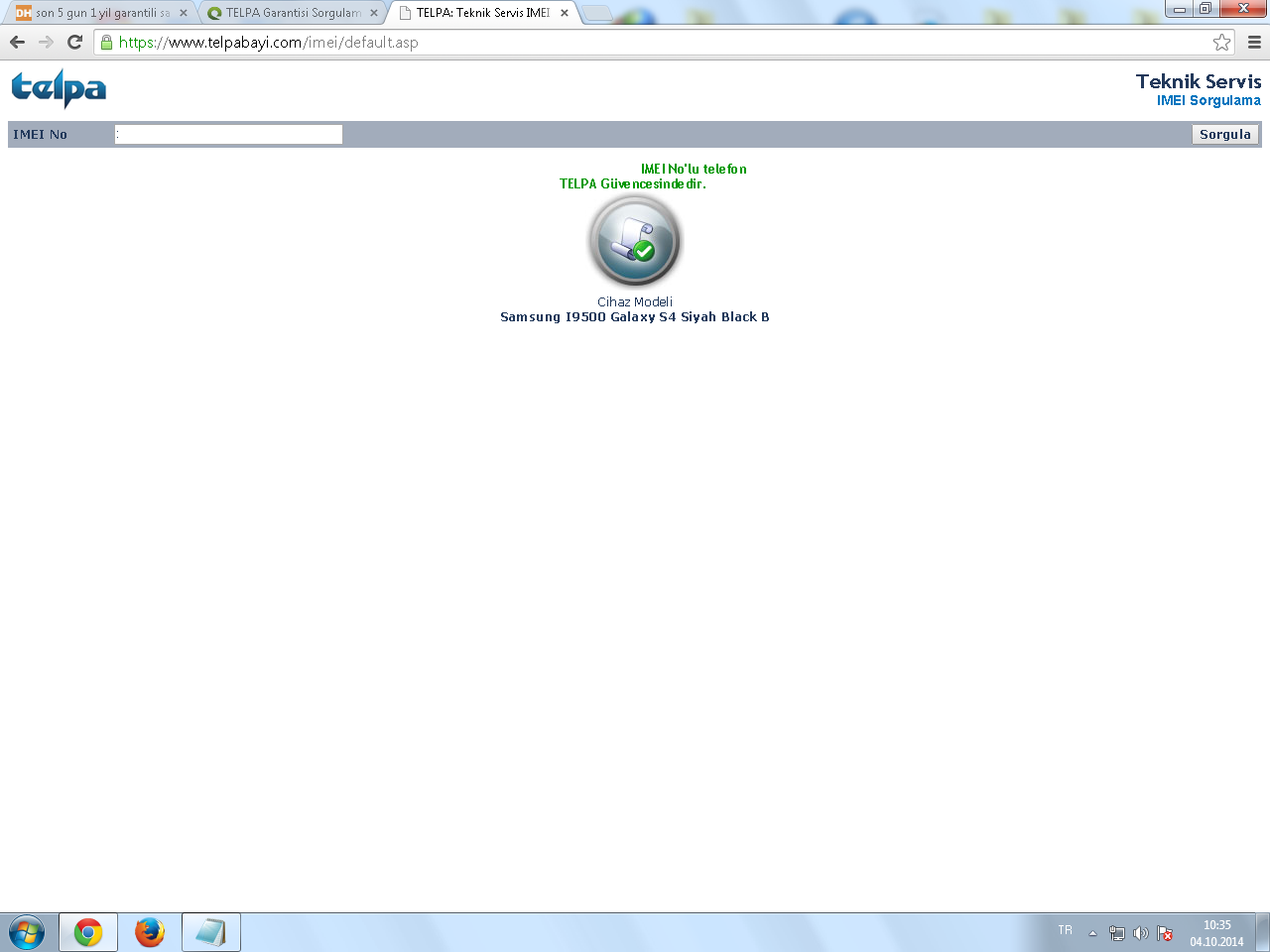
Task: Click the taskbar clock showing 10:35
Action: click(1217, 933)
